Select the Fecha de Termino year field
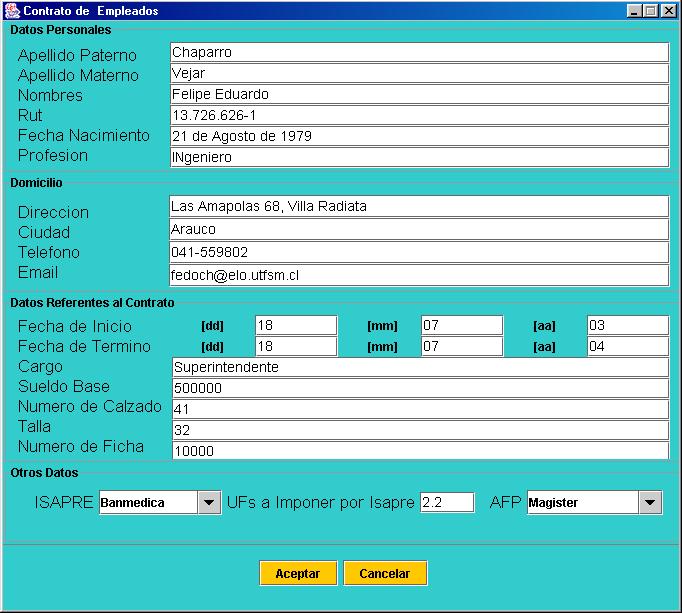The width and height of the screenshot is (682, 613). [x=627, y=346]
